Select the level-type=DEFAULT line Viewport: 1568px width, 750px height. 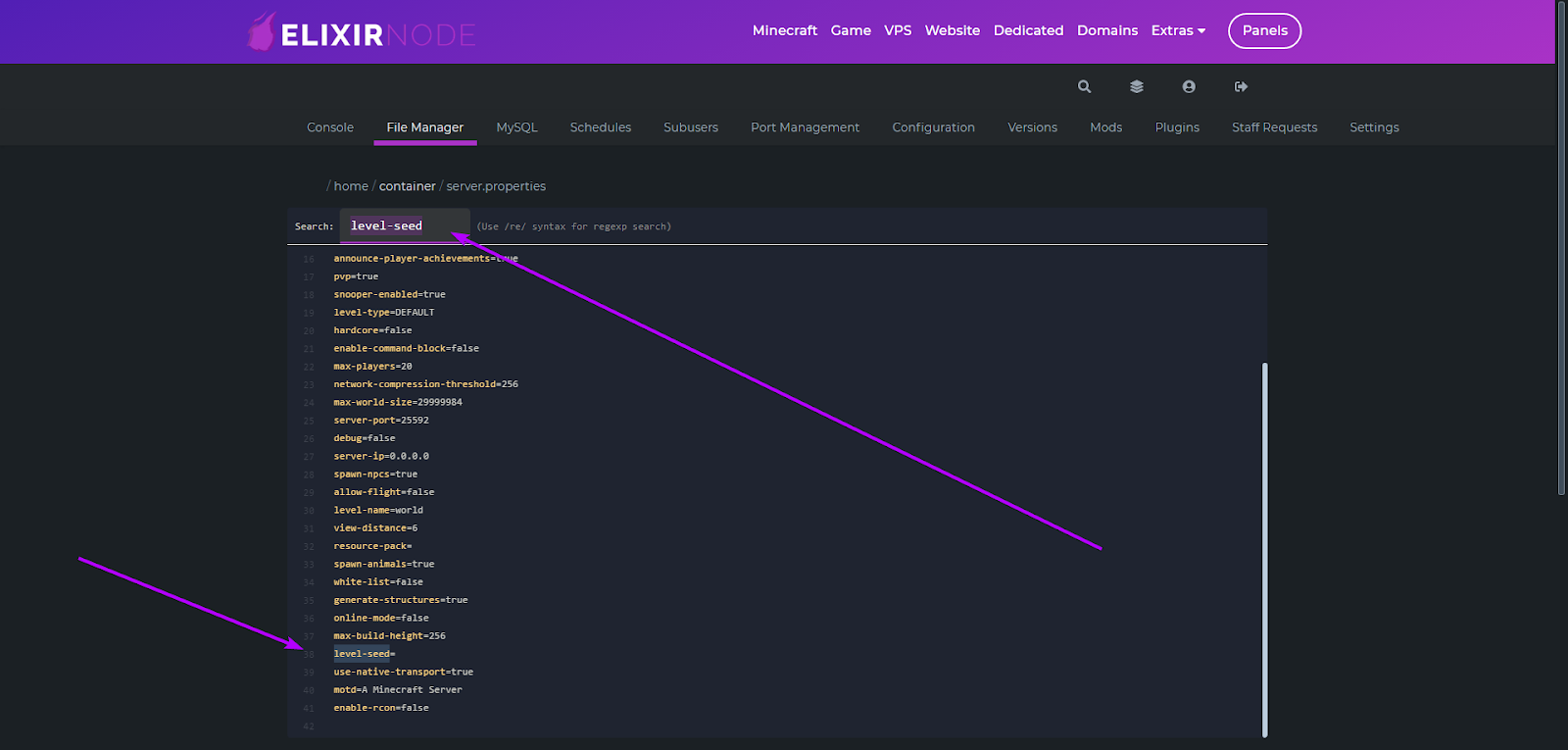coord(384,313)
